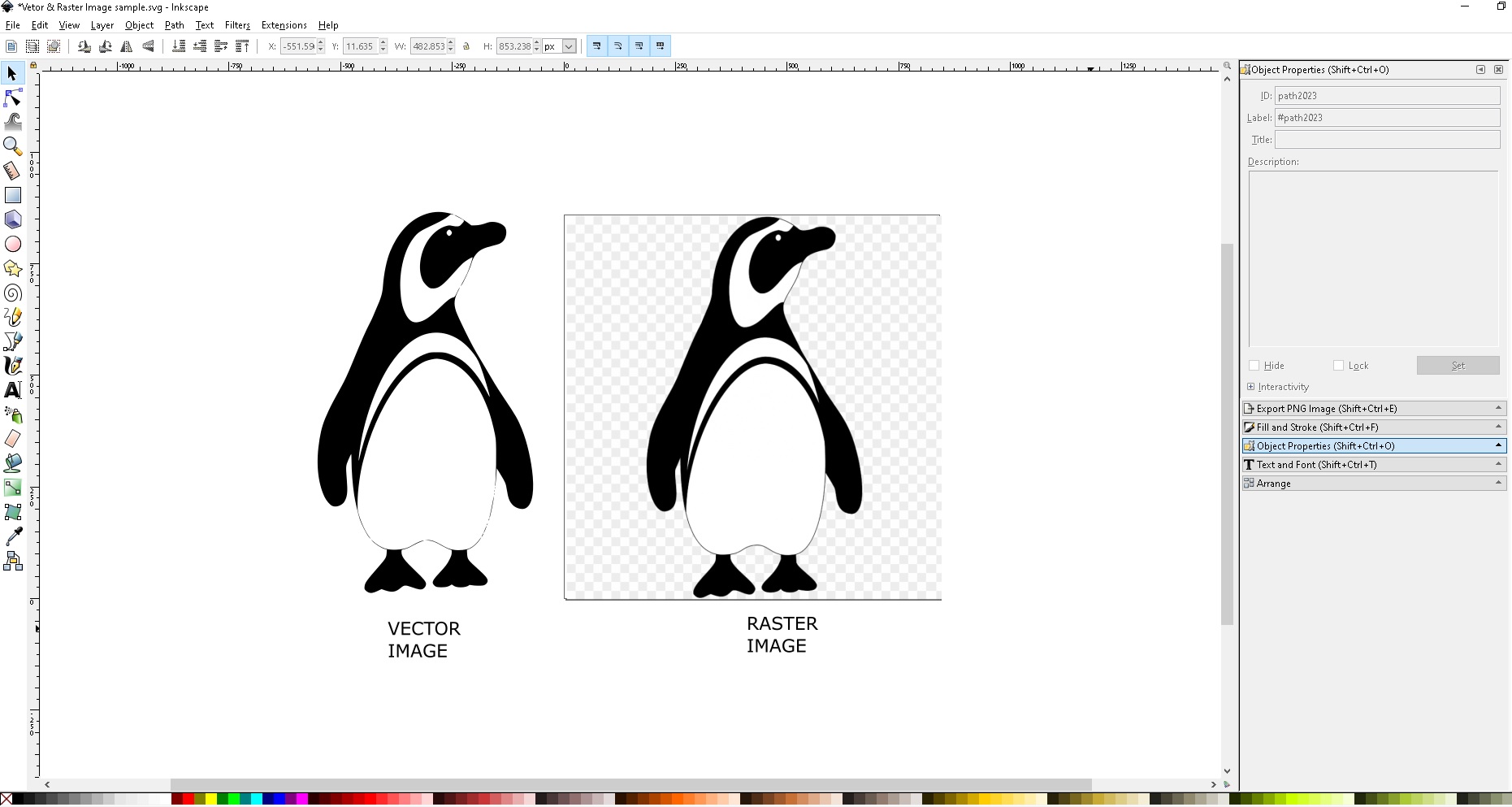Open the Edit menu
This screenshot has height=807, width=1512.
40,25
